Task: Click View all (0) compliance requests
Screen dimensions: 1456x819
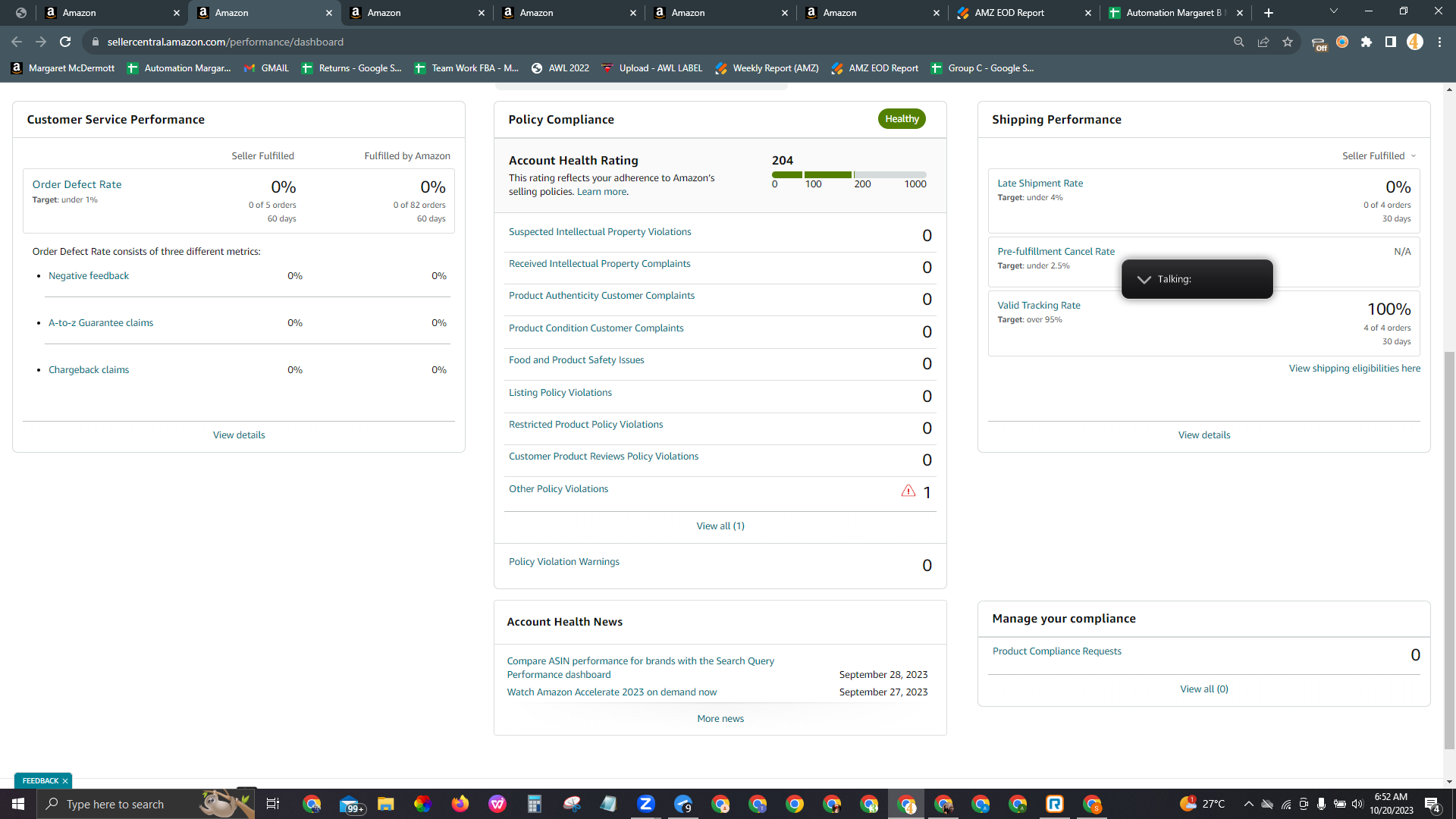Action: coord(1204,689)
